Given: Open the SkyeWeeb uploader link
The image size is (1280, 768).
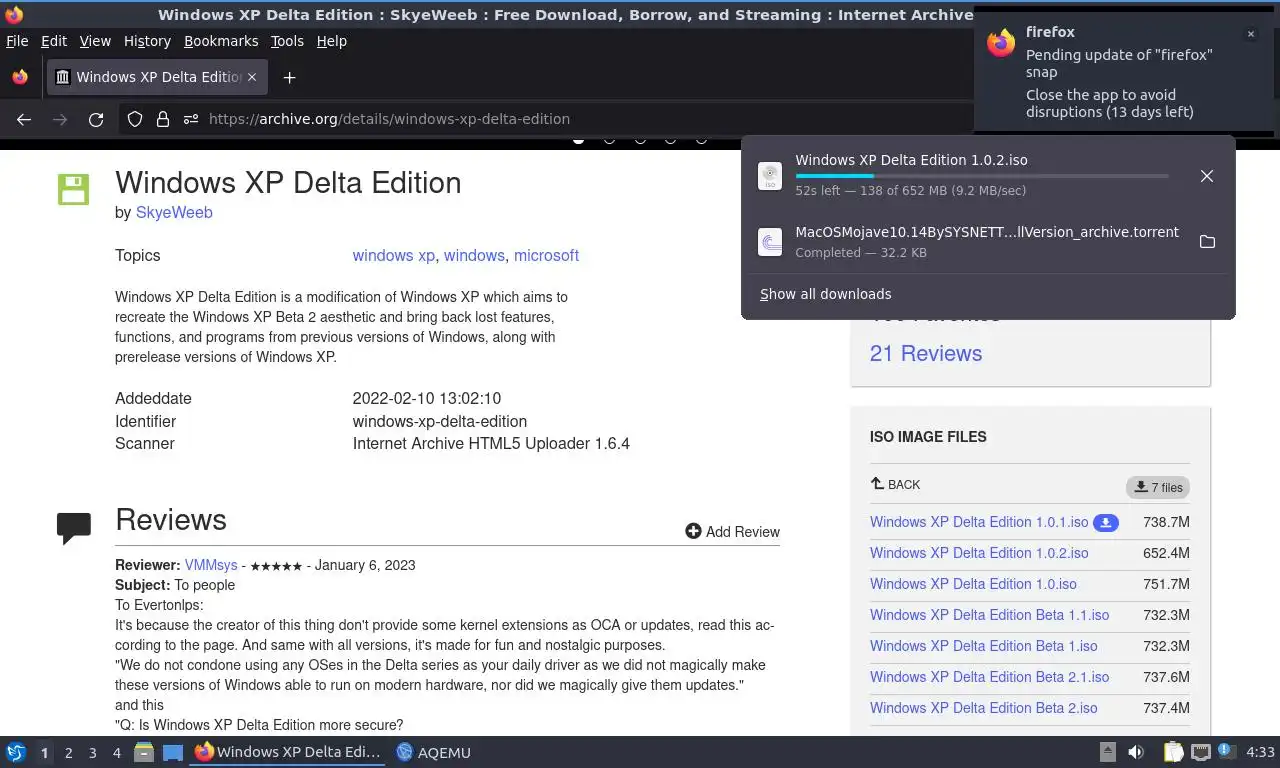Looking at the screenshot, I should pos(174,212).
